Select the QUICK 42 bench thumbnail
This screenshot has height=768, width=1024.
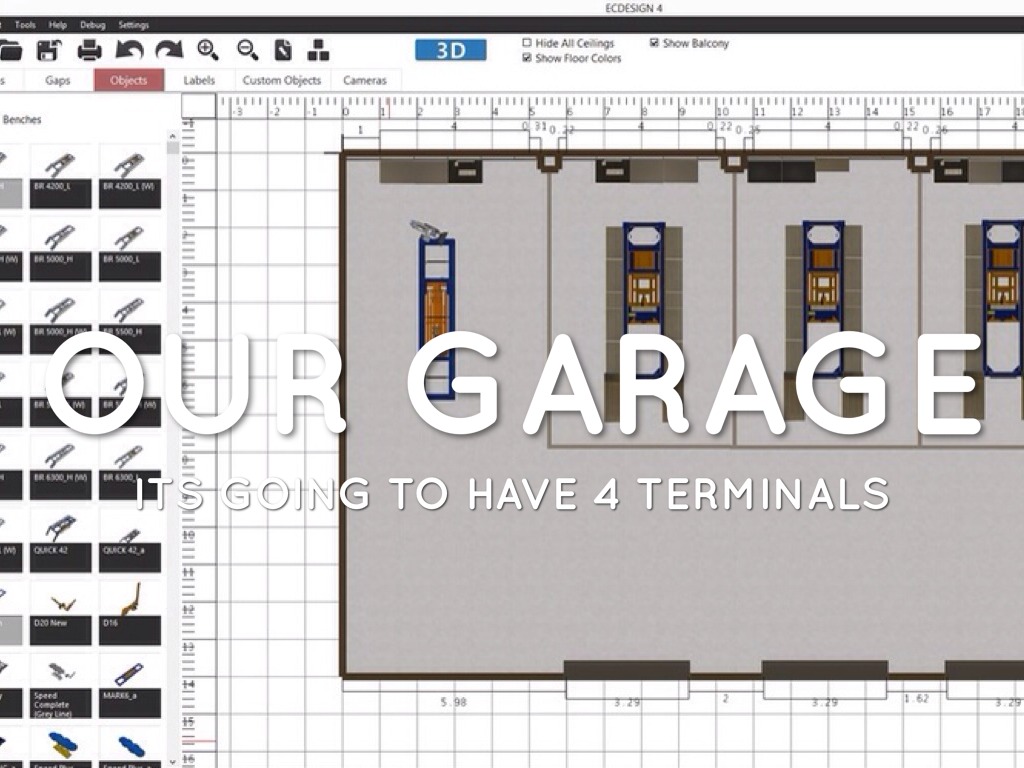[60, 540]
